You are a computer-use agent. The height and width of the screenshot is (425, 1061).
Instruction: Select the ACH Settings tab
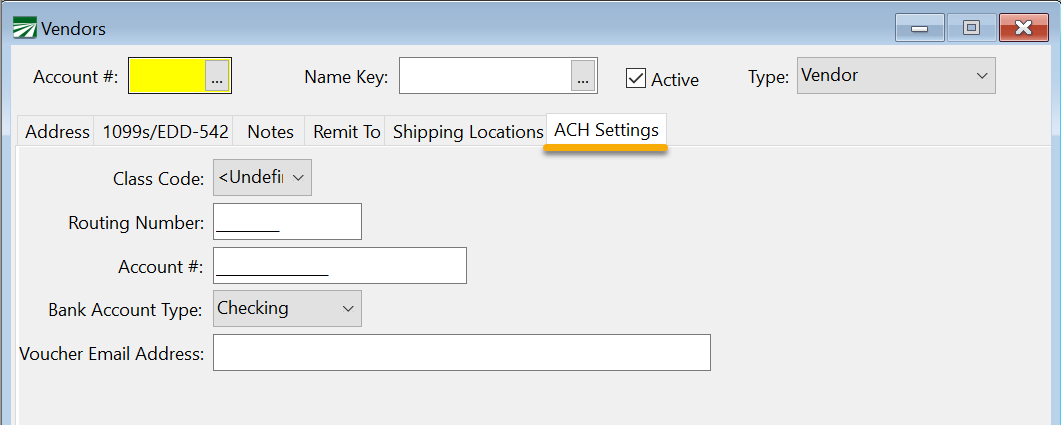606,131
